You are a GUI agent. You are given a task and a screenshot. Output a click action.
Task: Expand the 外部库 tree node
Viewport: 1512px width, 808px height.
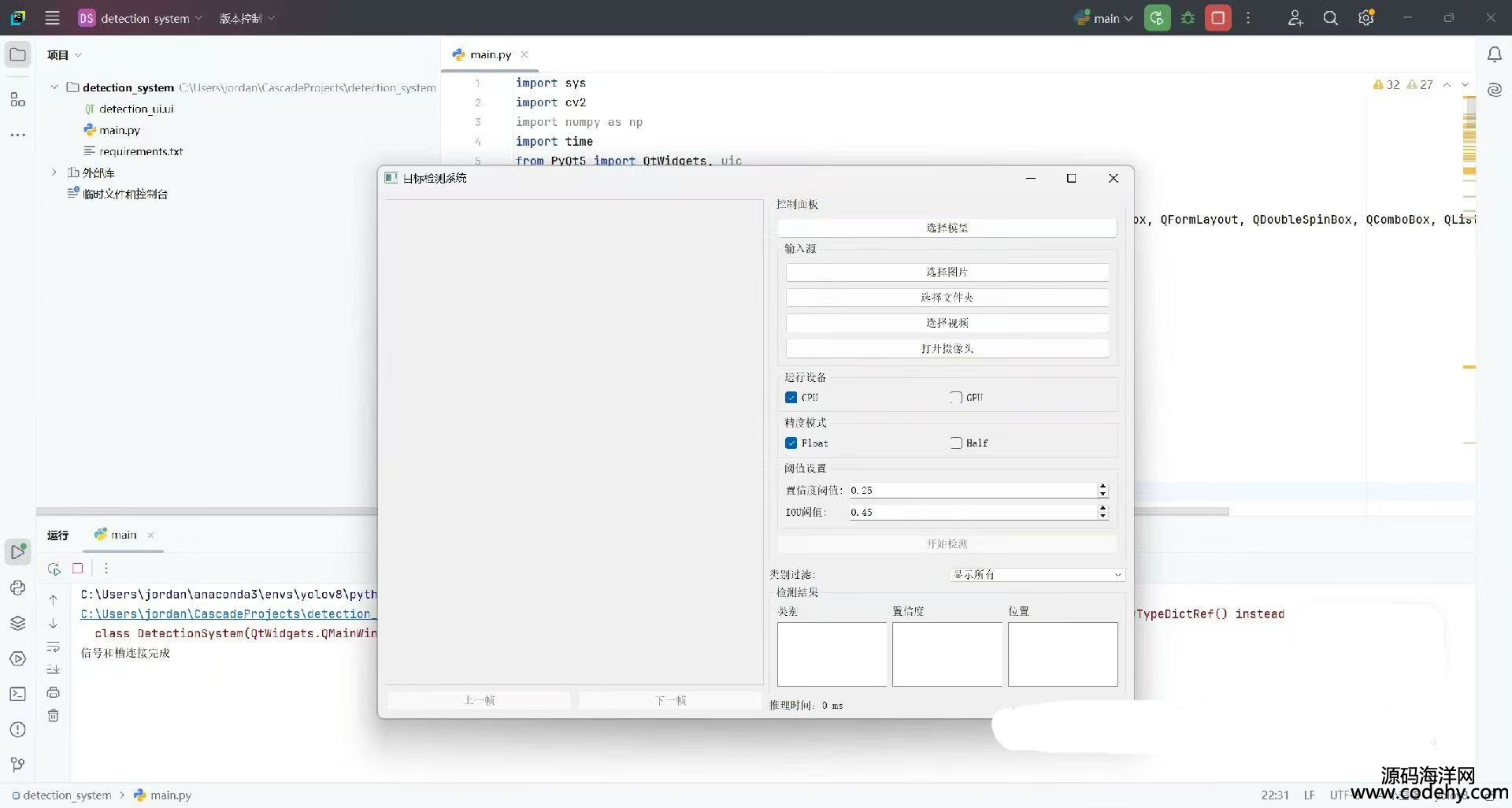coord(54,172)
